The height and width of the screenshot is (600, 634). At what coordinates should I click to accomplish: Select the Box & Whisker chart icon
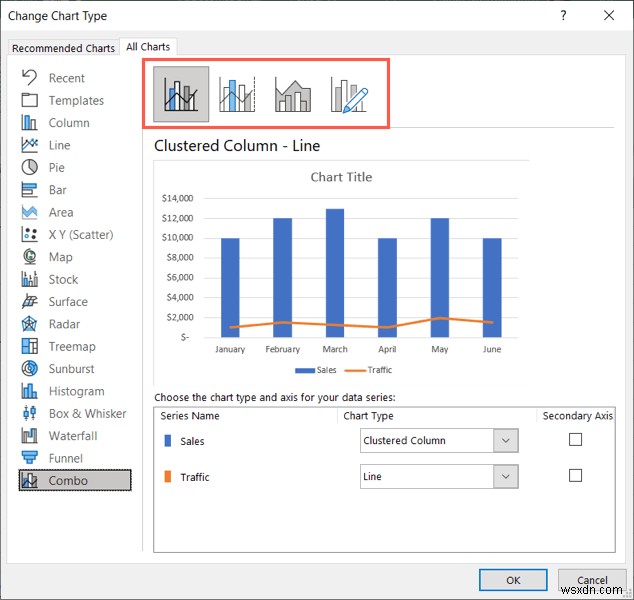tap(30, 413)
